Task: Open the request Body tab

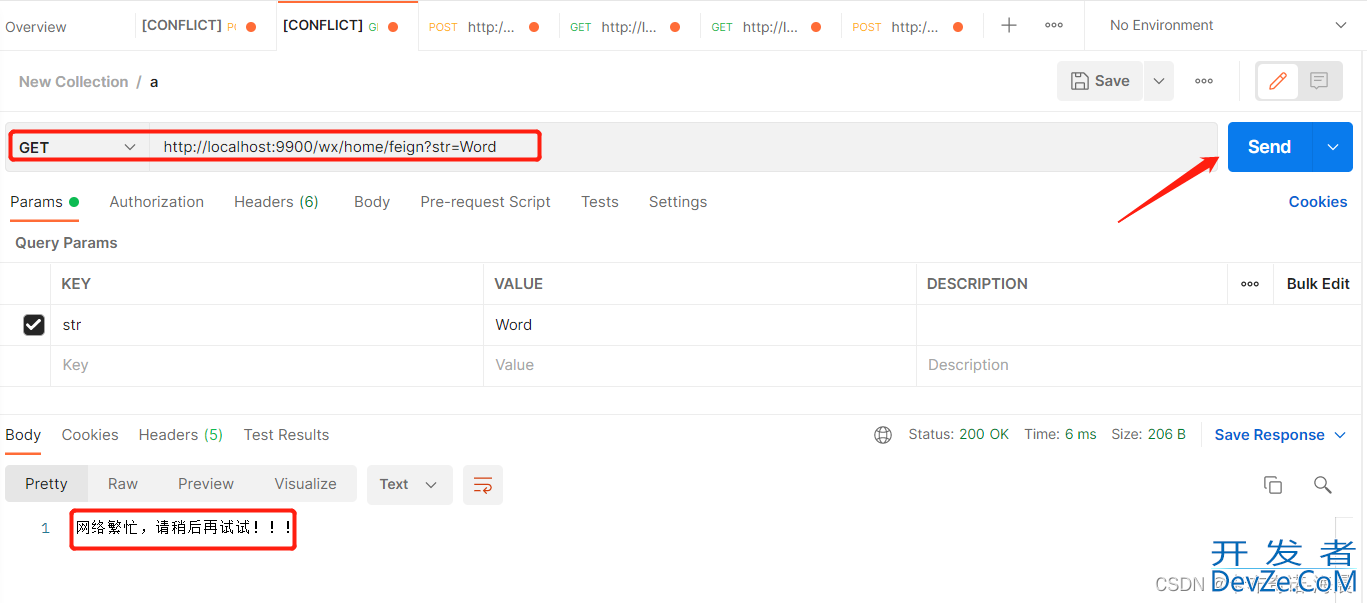Action: pyautogui.click(x=372, y=202)
